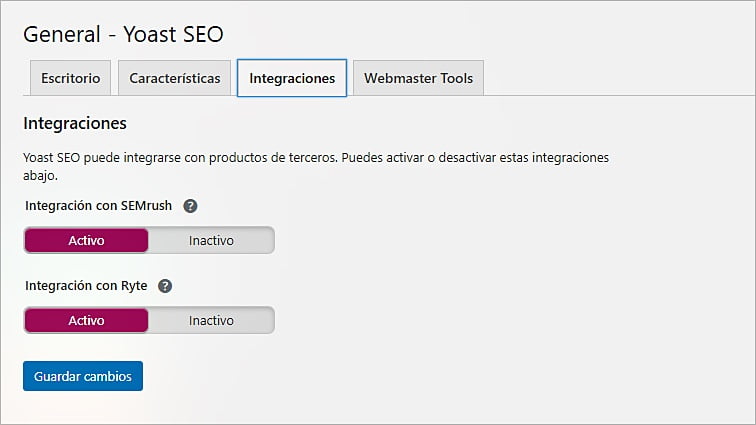This screenshot has width=756, height=425.
Task: Open the help icon for Ryte integration
Action: (x=165, y=286)
